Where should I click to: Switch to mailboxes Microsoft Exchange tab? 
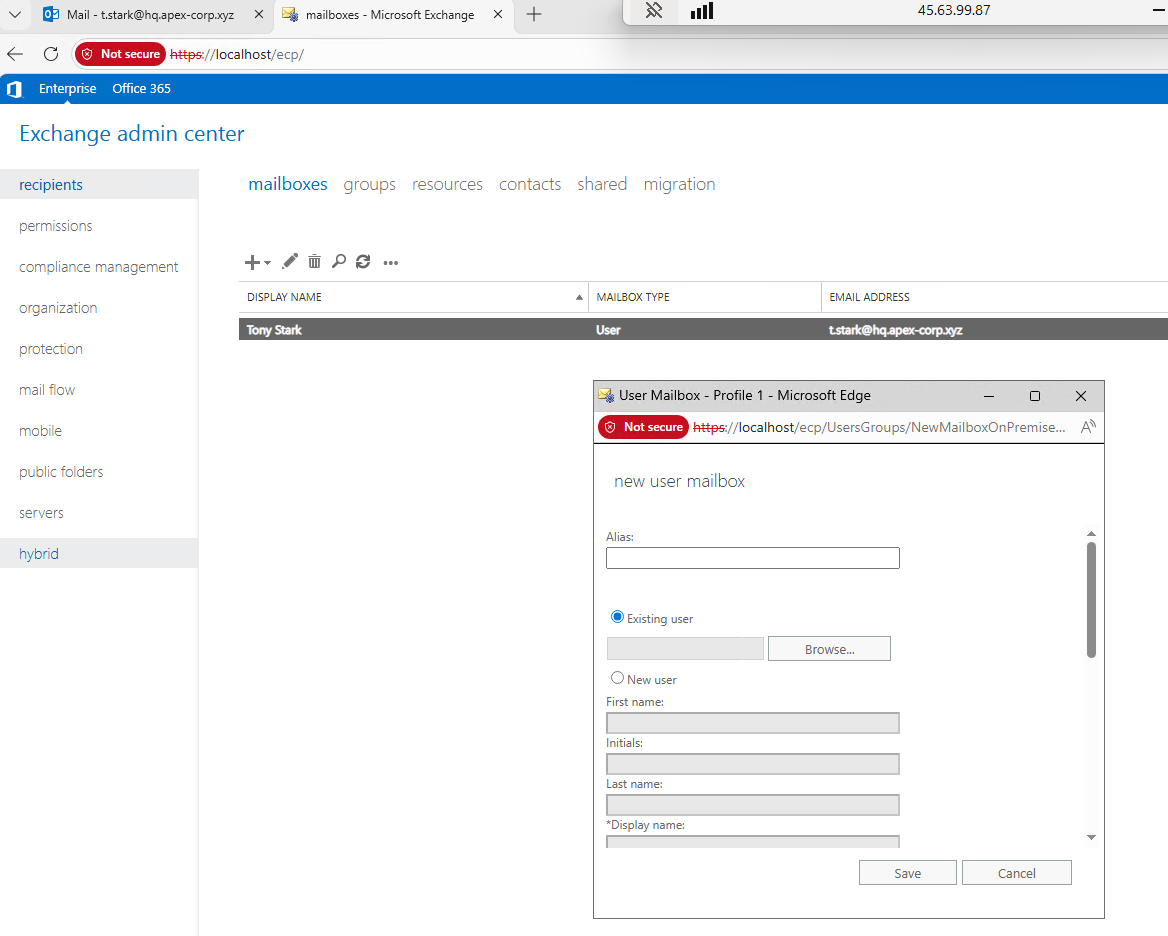click(390, 14)
